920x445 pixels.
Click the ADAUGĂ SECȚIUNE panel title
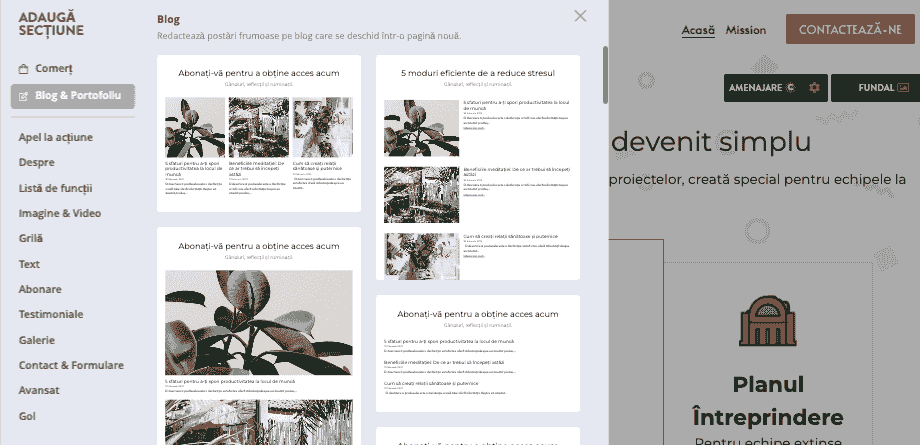(x=51, y=24)
